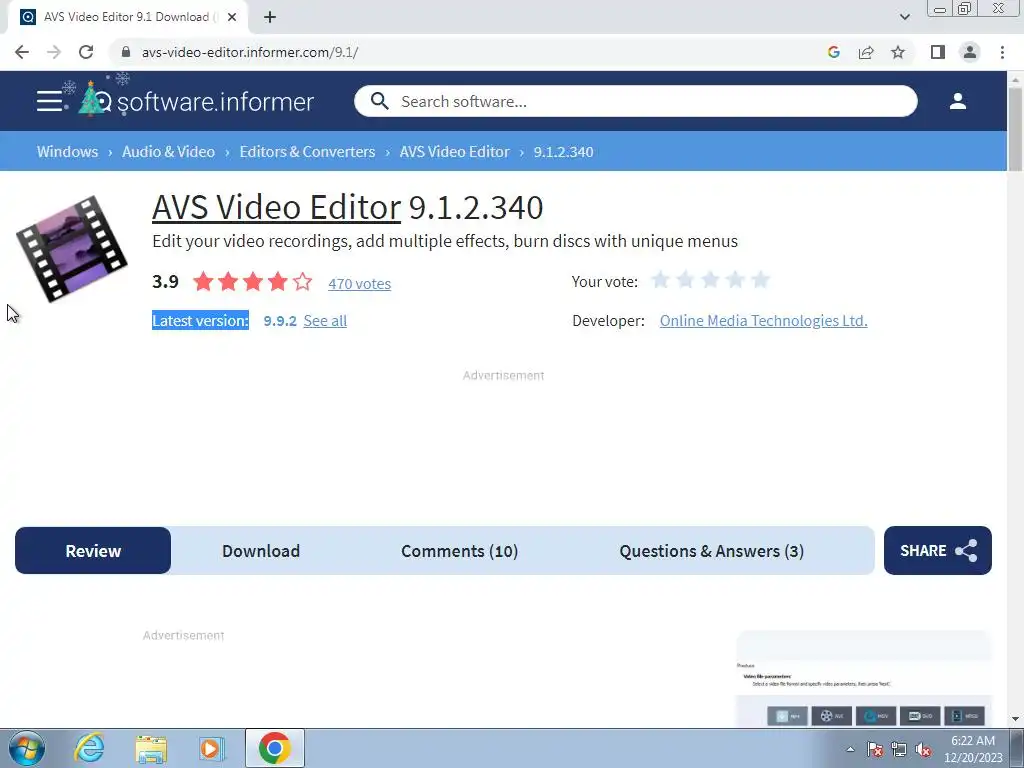Screen dimensions: 1024x768
Task: Click the share page icon in address bar
Action: point(866,52)
